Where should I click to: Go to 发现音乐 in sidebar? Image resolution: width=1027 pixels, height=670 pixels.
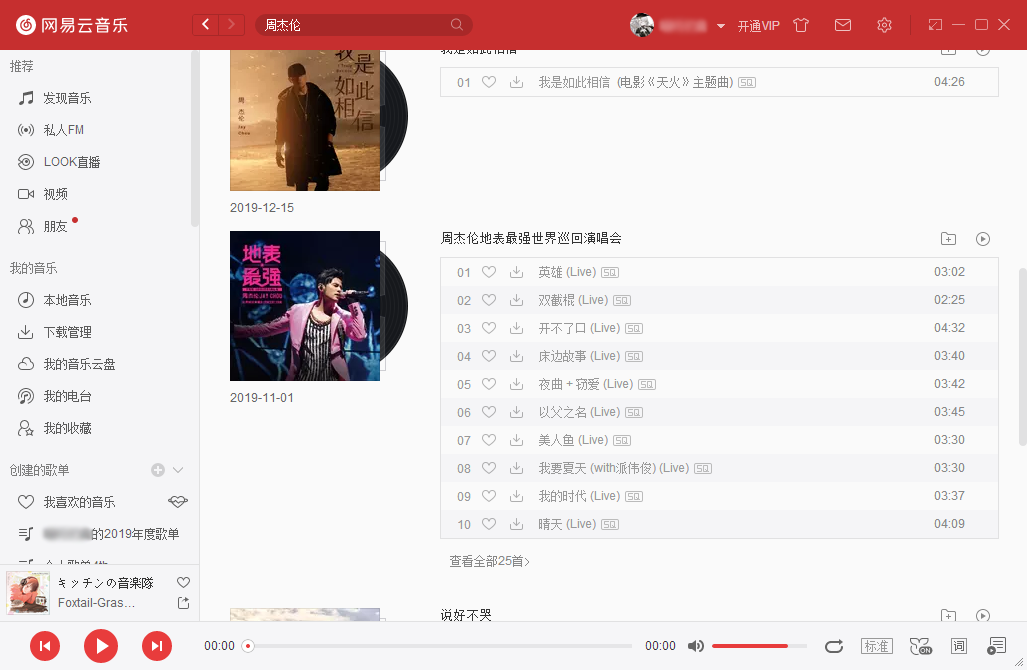(x=67, y=98)
